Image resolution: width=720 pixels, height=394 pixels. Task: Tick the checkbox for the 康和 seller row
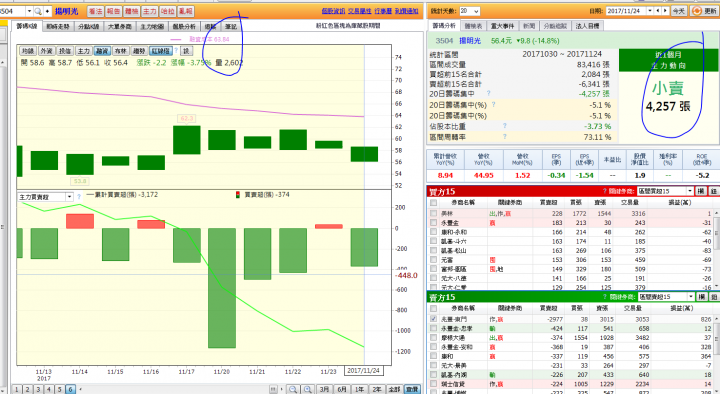click(433, 356)
